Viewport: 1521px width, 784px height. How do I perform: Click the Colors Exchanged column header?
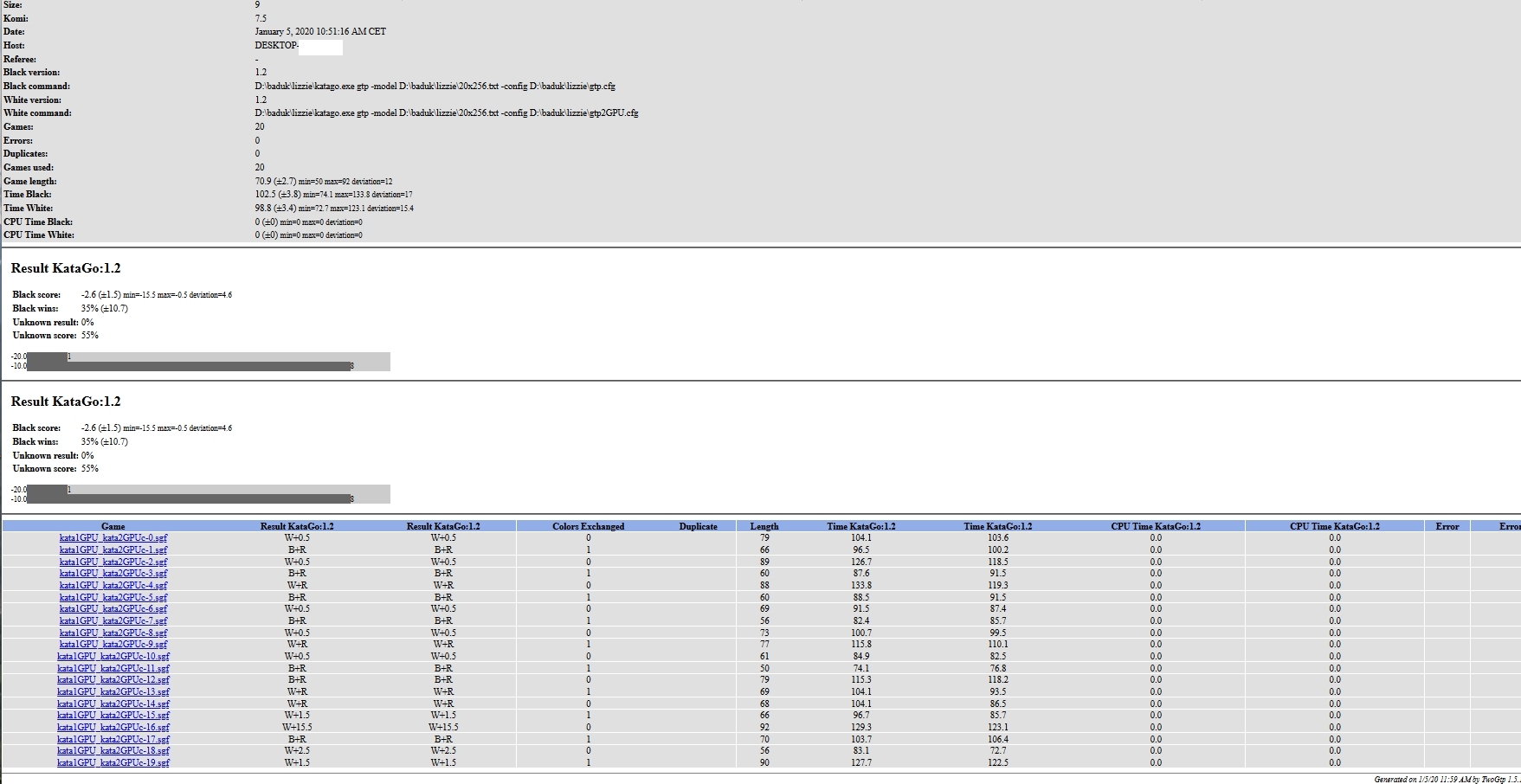pos(588,526)
